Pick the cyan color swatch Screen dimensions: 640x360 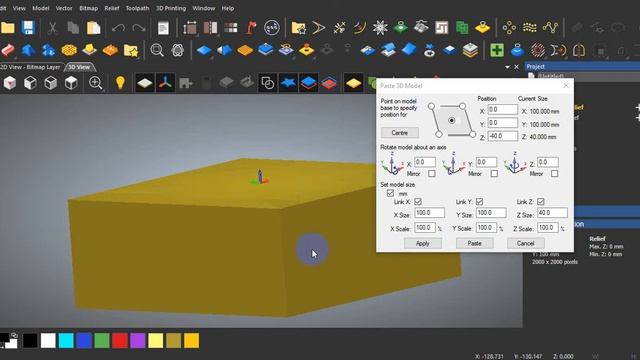tap(66, 340)
